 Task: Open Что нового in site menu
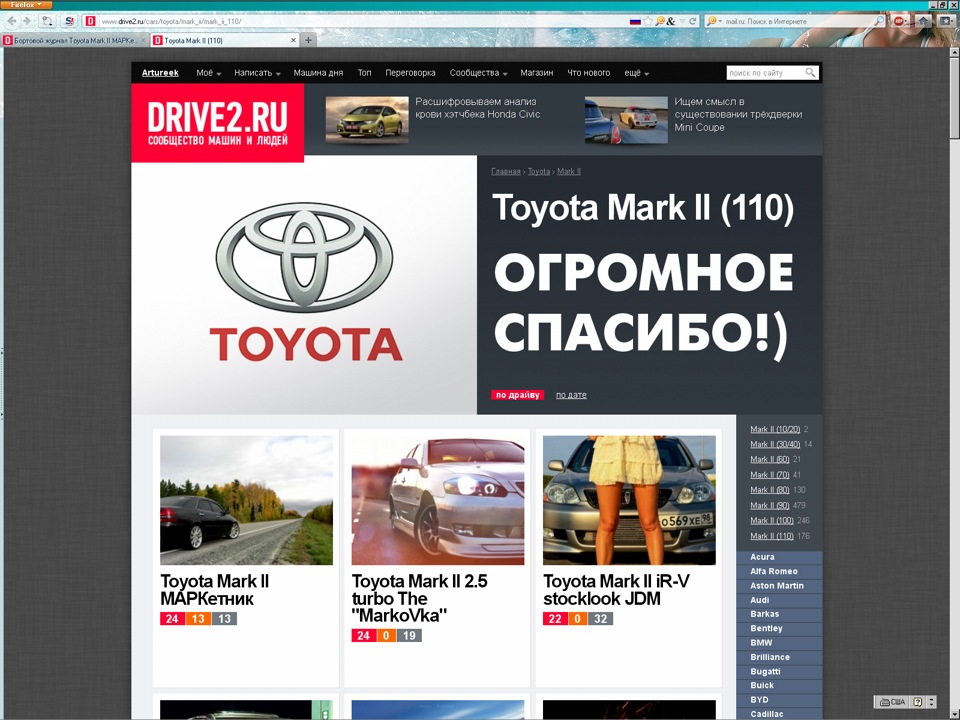tap(588, 73)
